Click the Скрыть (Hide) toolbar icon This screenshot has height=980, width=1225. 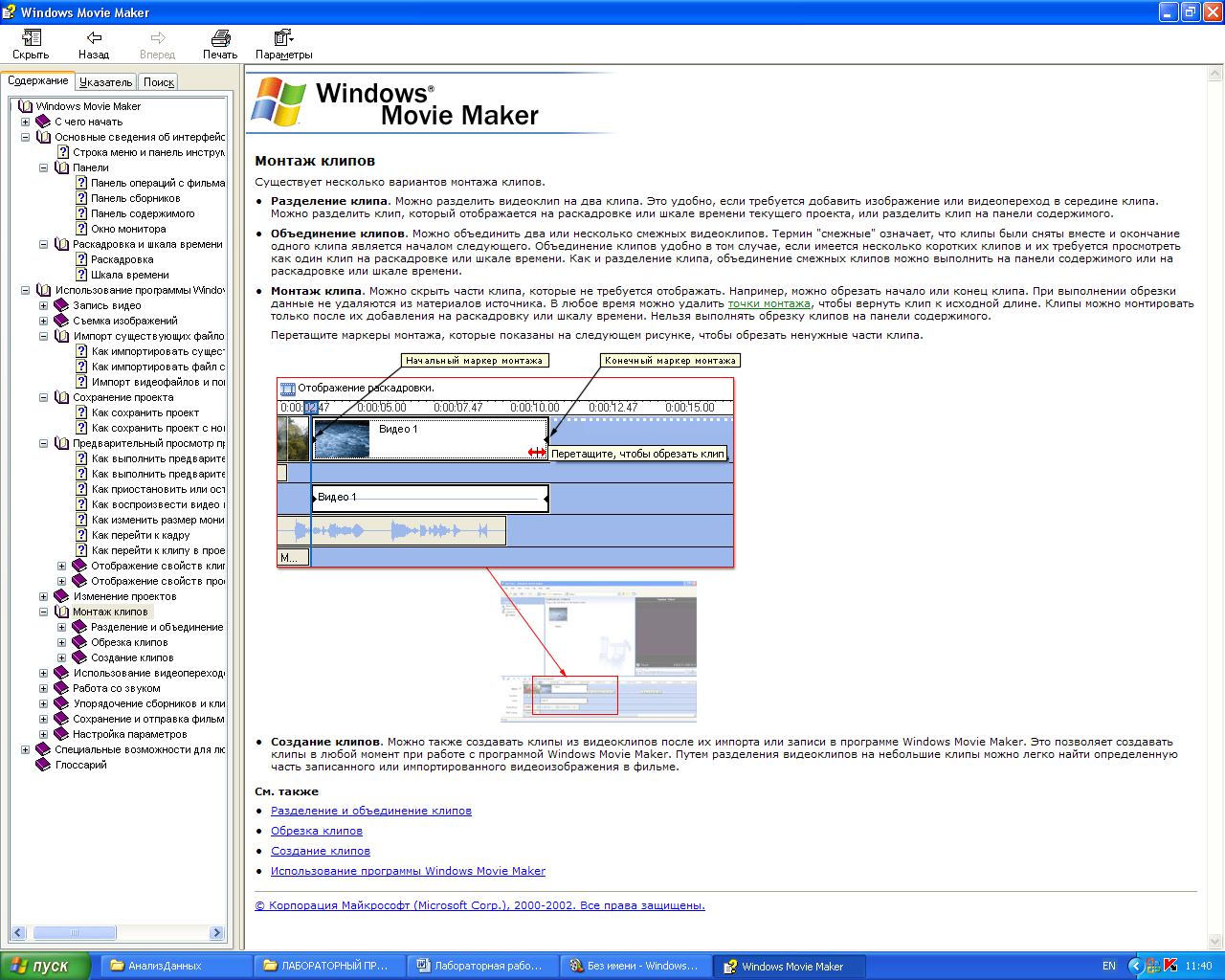click(x=32, y=37)
